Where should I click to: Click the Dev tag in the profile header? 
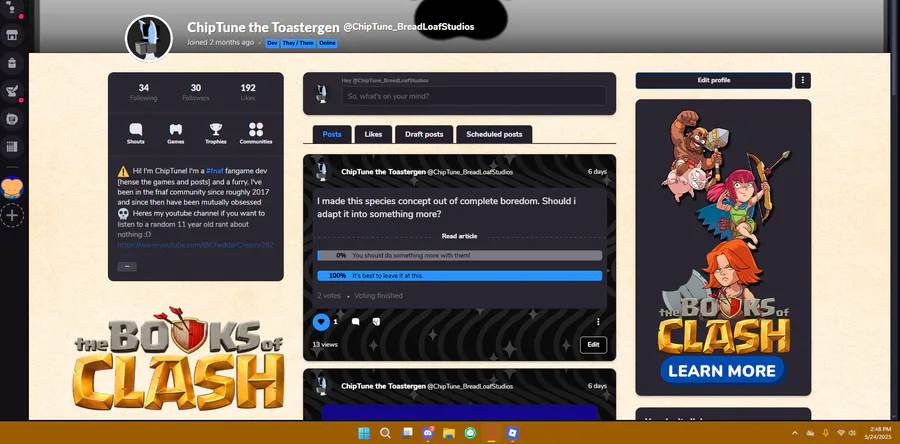(272, 43)
